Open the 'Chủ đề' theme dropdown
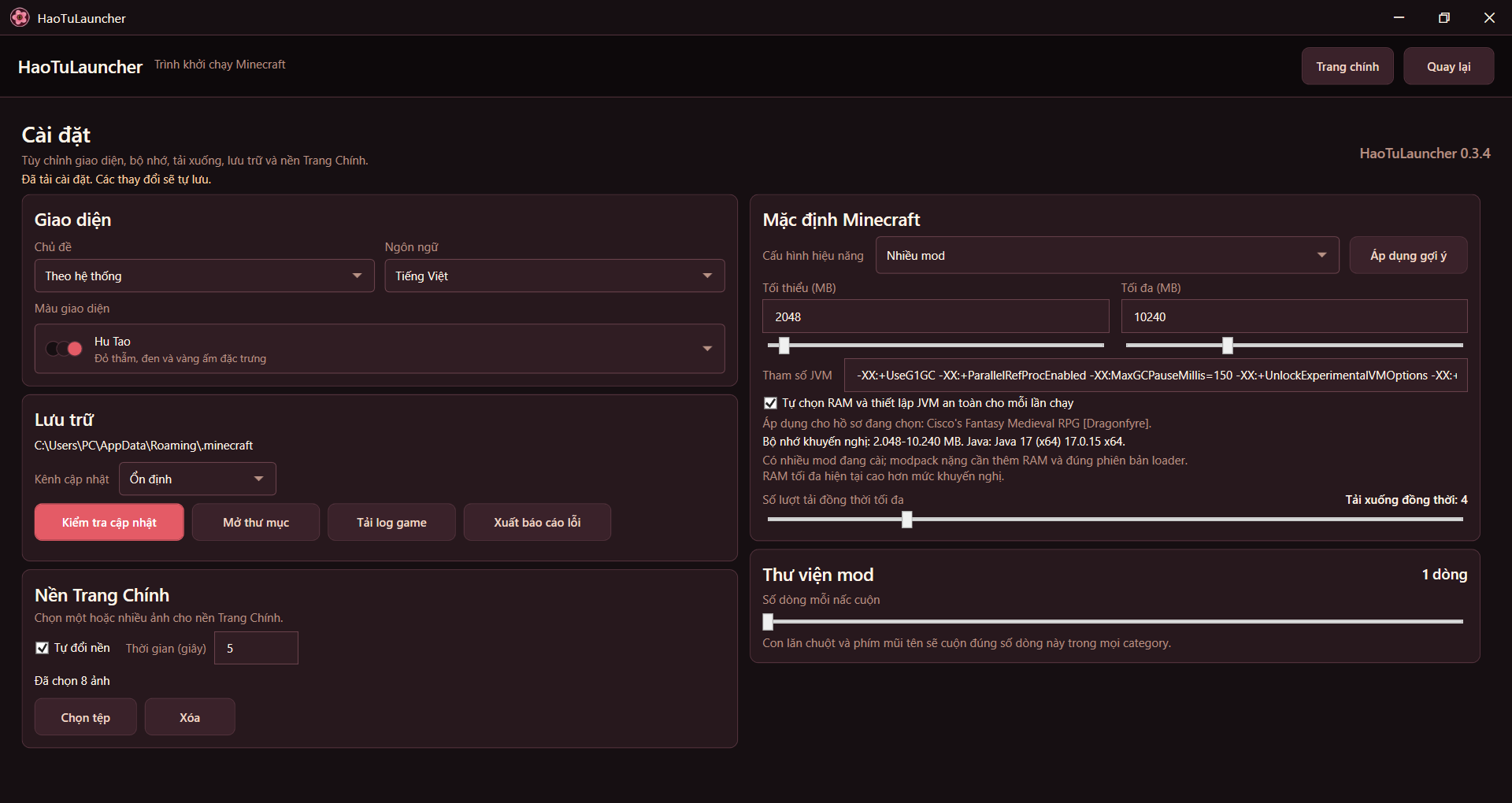The image size is (1512, 803). [204, 276]
